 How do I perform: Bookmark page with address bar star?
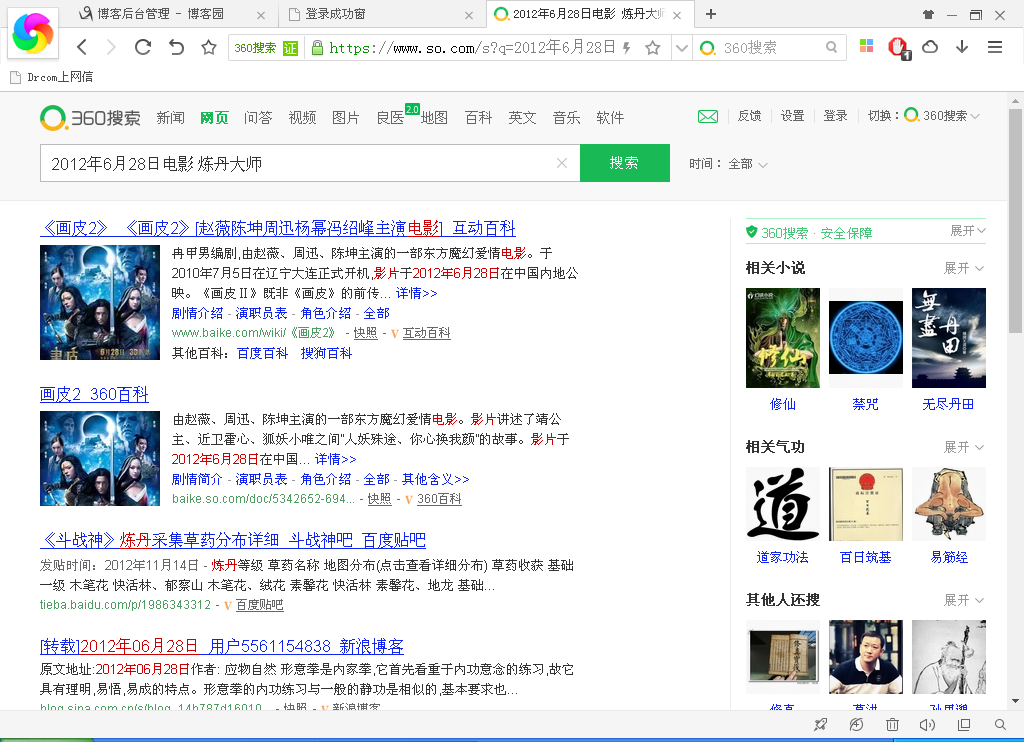[652, 48]
